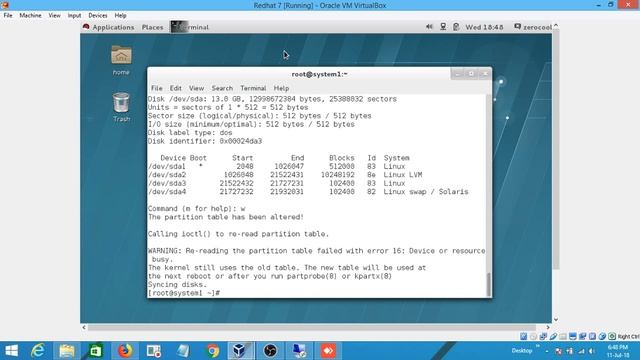Launch Firefox from taskbar

click(125, 351)
